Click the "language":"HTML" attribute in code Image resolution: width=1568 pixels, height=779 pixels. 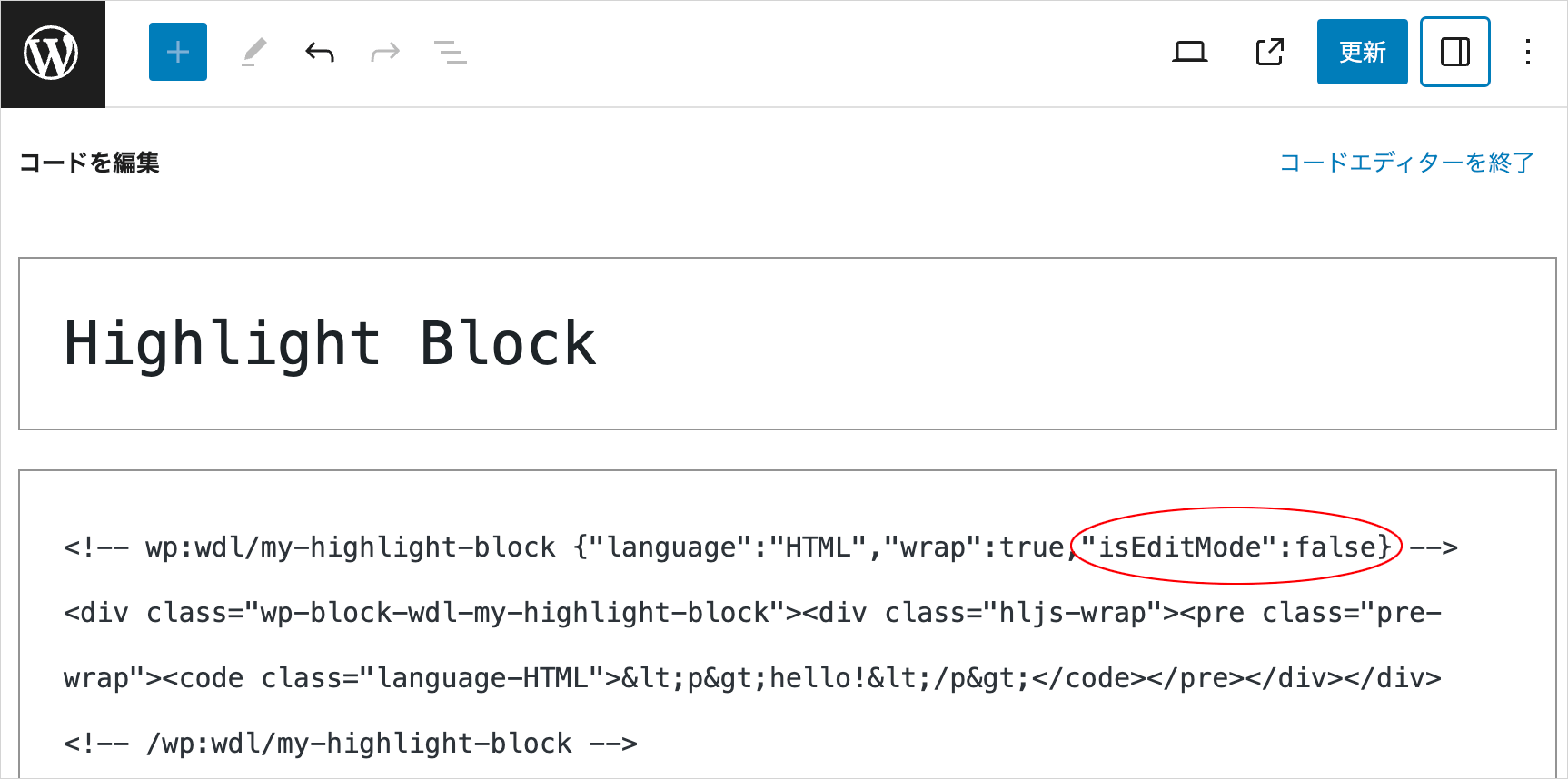click(x=727, y=547)
